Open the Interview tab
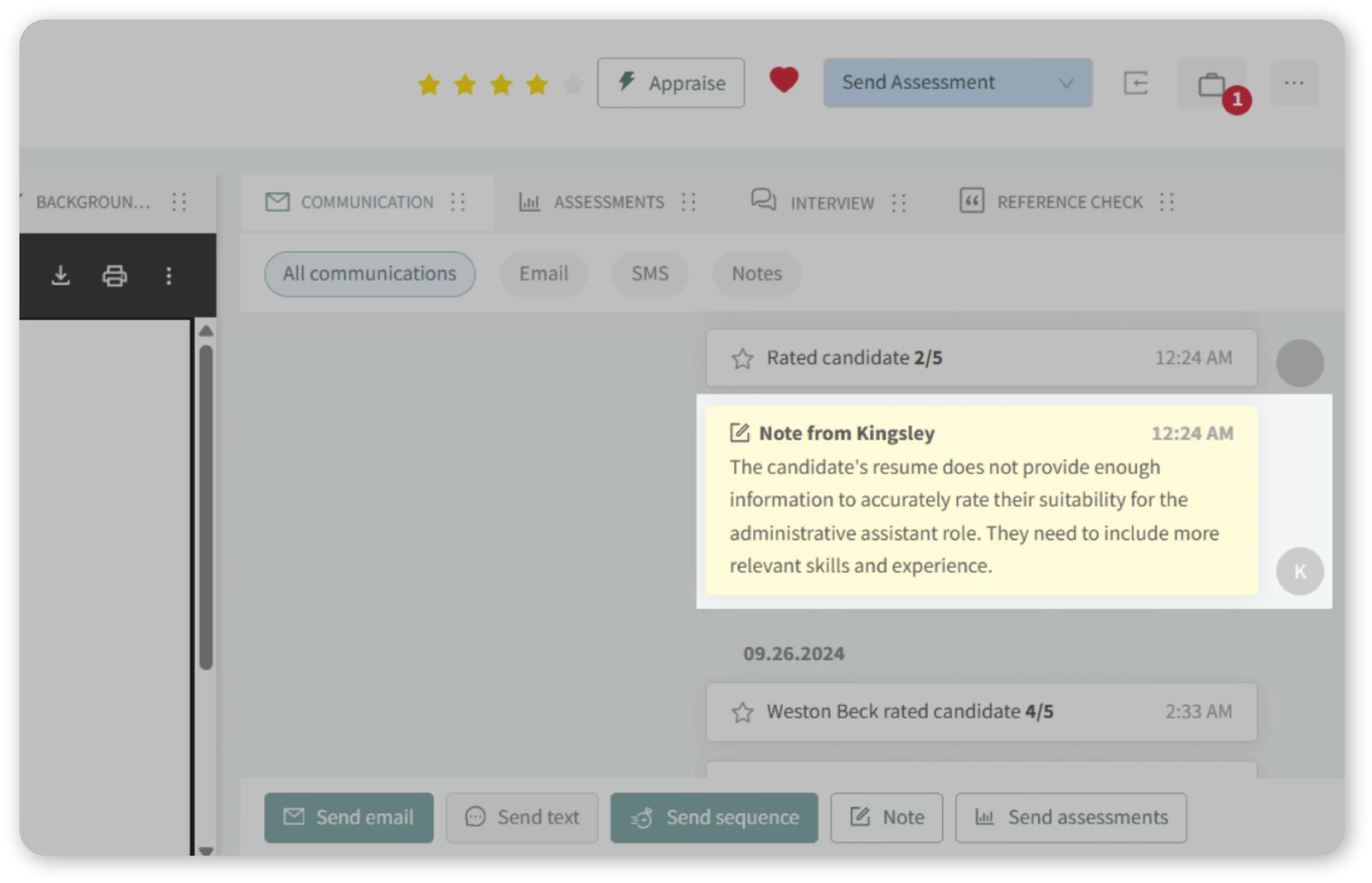 [x=831, y=203]
